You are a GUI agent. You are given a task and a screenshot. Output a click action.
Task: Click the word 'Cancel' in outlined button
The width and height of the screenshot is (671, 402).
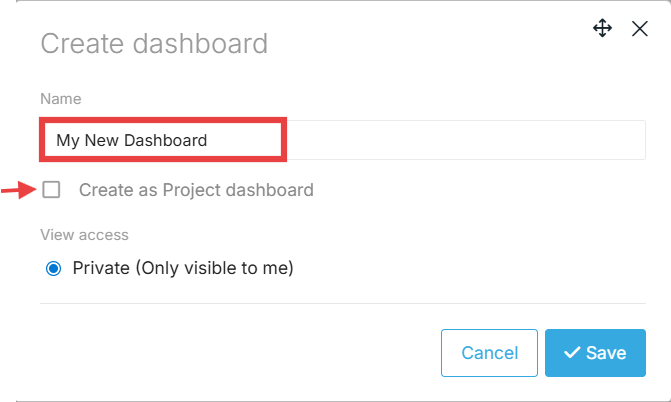coord(490,353)
